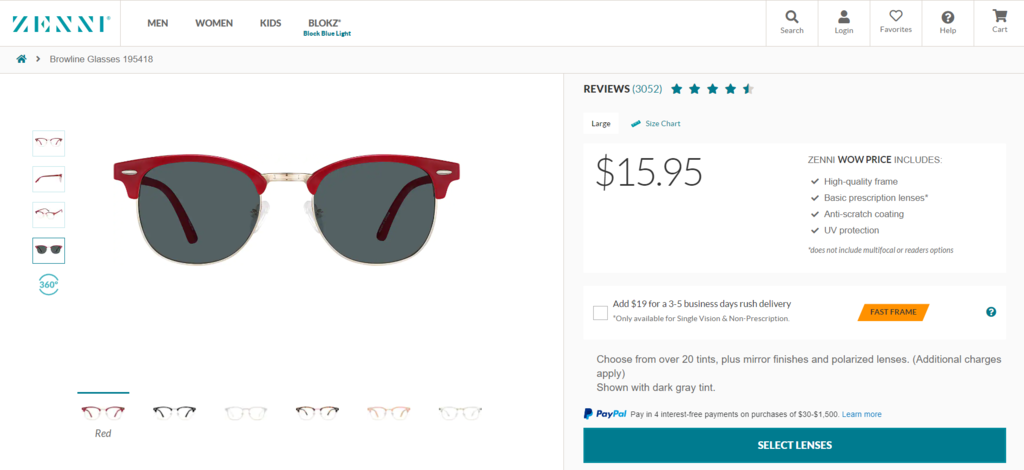Open the KIDS menu

[270, 23]
